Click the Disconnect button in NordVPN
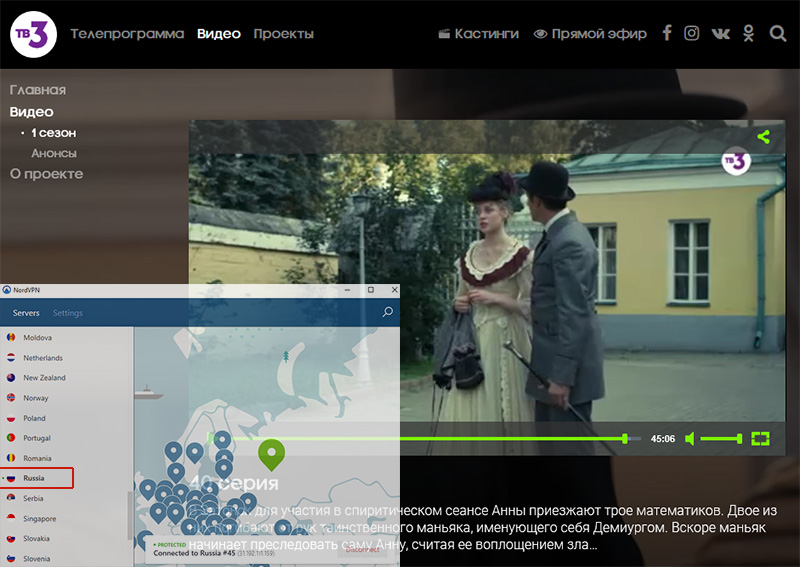The width and height of the screenshot is (800, 567). [363, 550]
